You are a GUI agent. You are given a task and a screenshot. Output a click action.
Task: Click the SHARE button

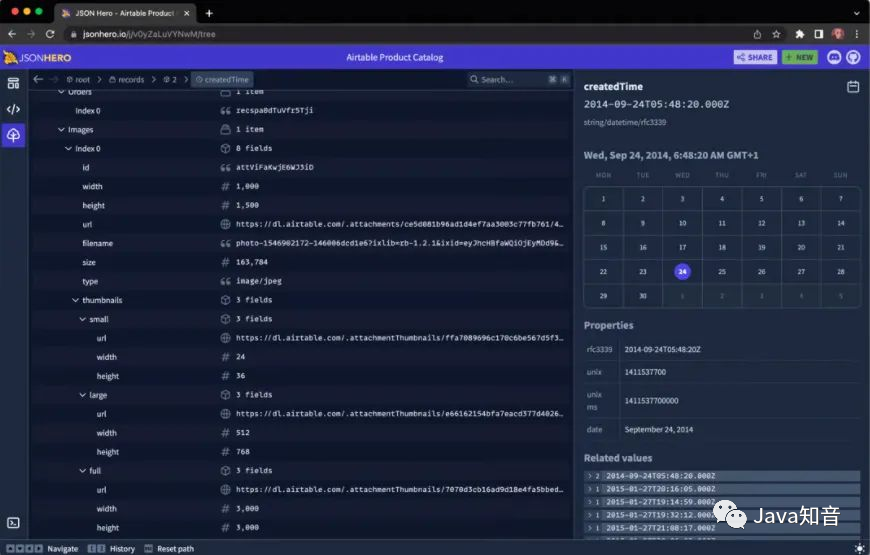[755, 57]
